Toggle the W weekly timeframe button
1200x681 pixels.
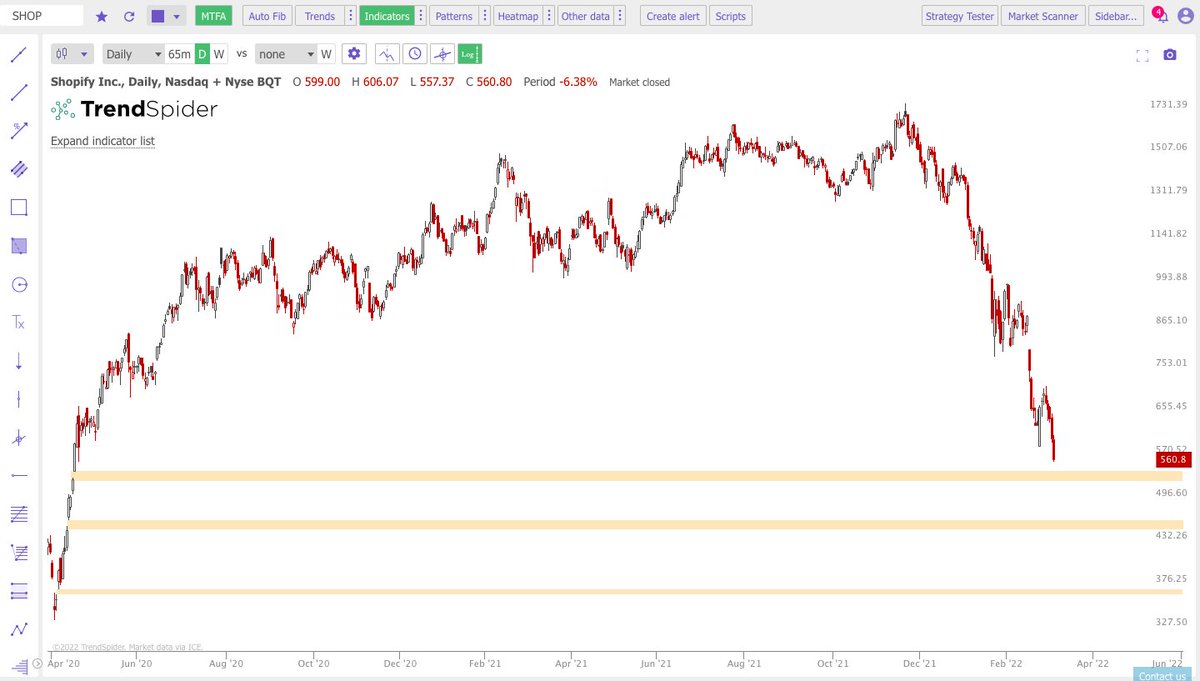click(x=219, y=54)
